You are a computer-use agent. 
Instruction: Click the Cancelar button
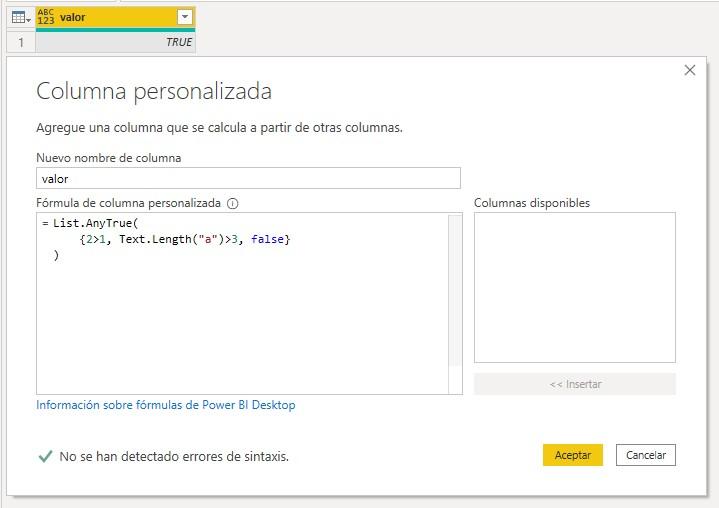click(646, 455)
